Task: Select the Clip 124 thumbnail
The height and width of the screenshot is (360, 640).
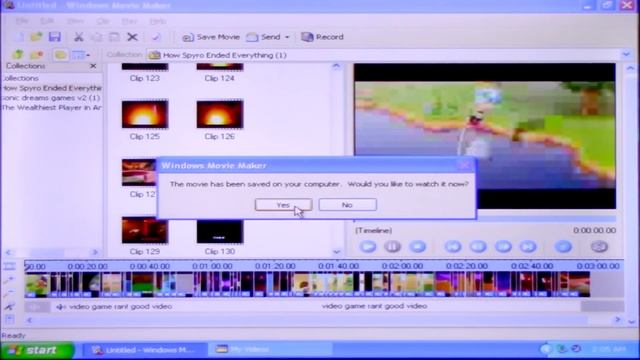Action: click(220, 67)
